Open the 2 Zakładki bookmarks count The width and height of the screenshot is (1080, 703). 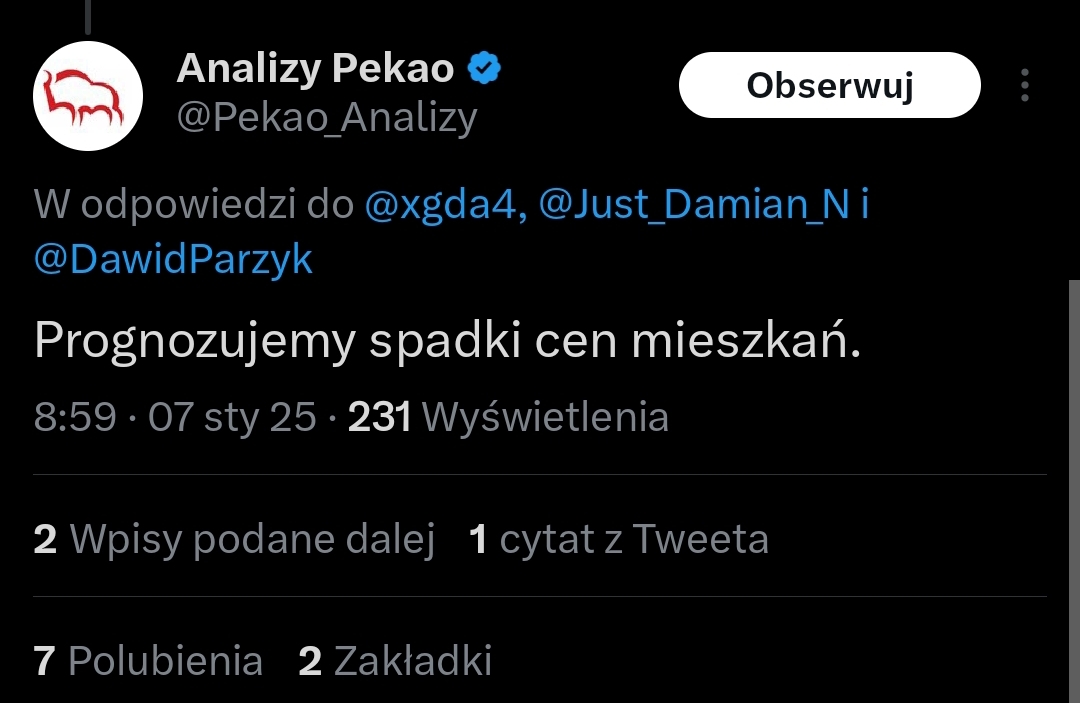coord(395,661)
